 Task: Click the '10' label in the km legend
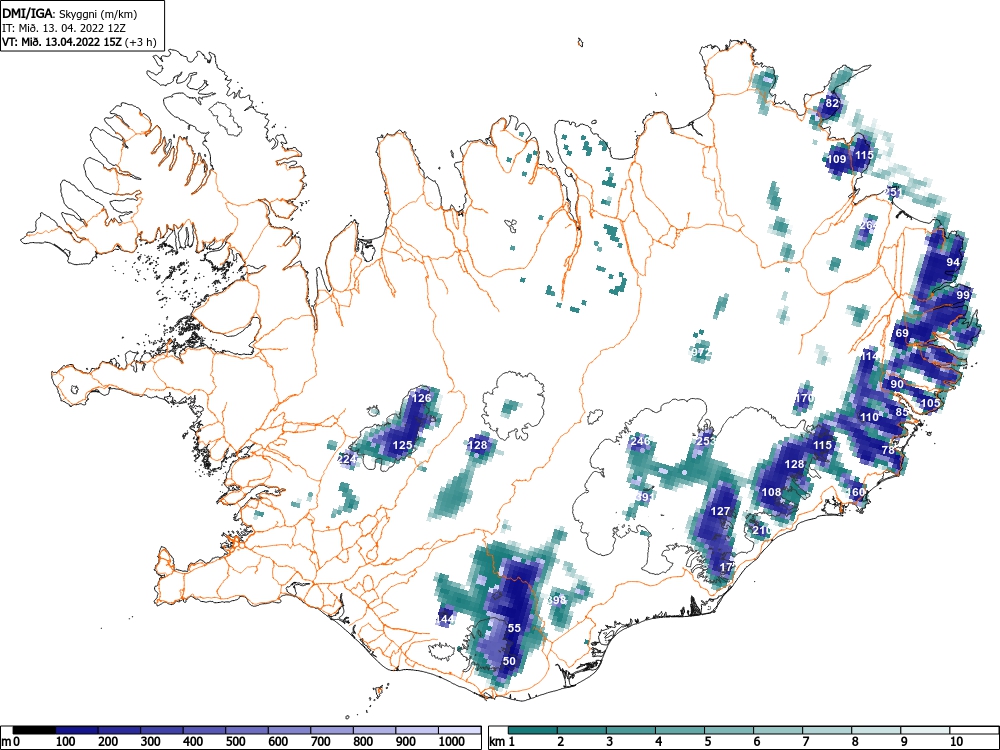click(x=955, y=742)
